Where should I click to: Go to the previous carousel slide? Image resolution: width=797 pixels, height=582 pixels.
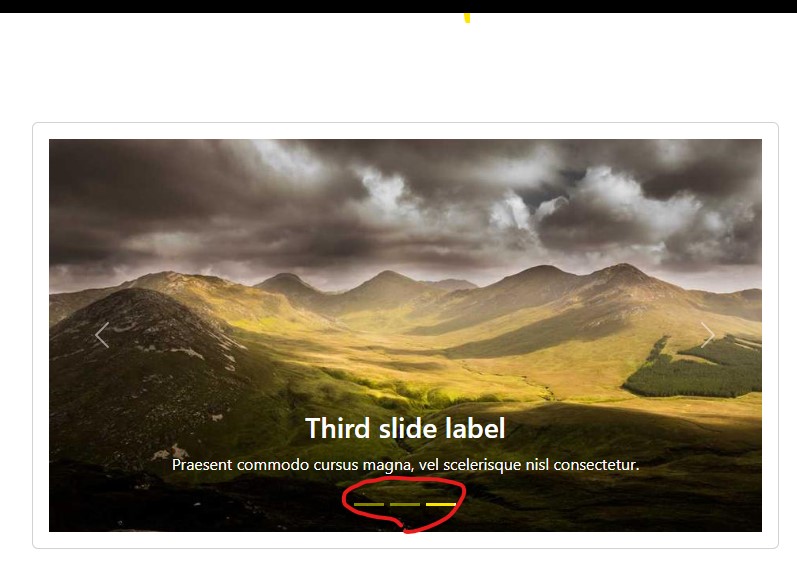click(102, 335)
